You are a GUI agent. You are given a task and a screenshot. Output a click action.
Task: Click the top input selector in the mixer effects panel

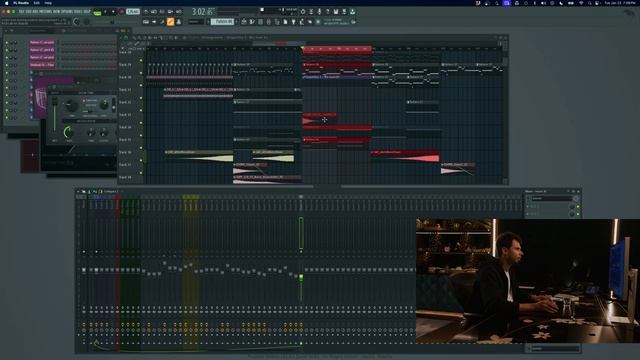(x=552, y=198)
